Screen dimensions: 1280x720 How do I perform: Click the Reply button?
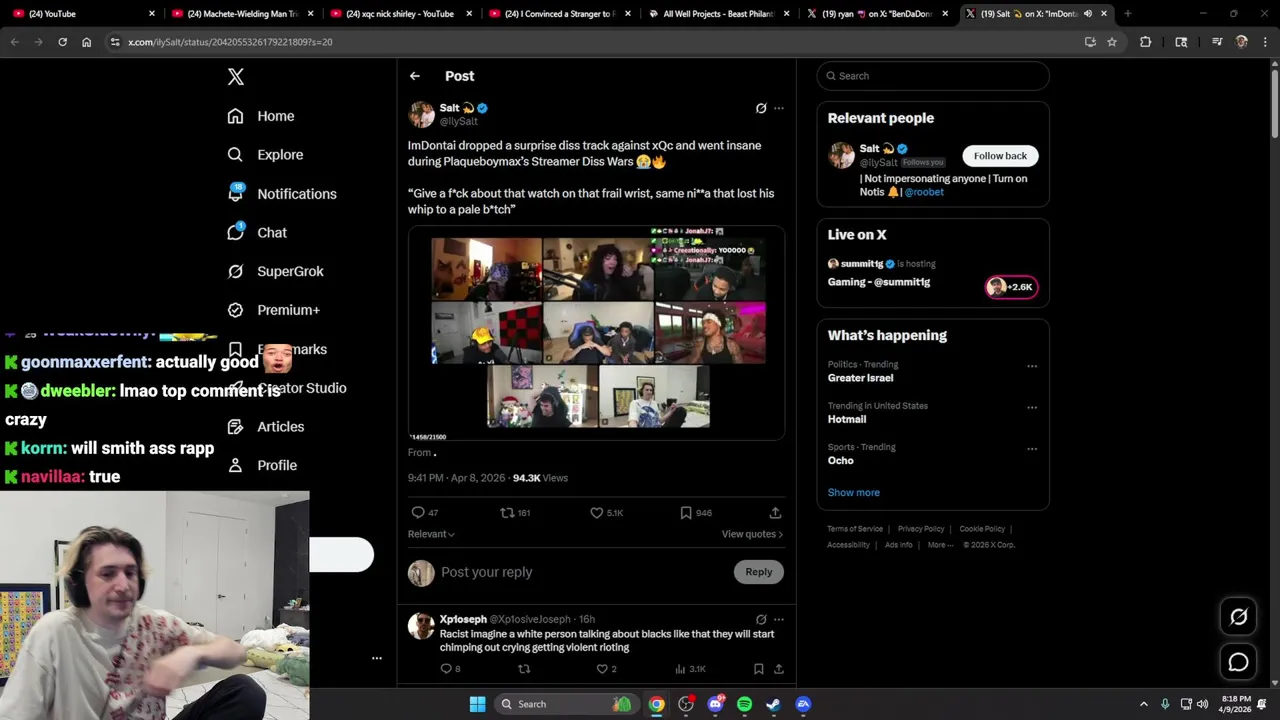coord(758,572)
